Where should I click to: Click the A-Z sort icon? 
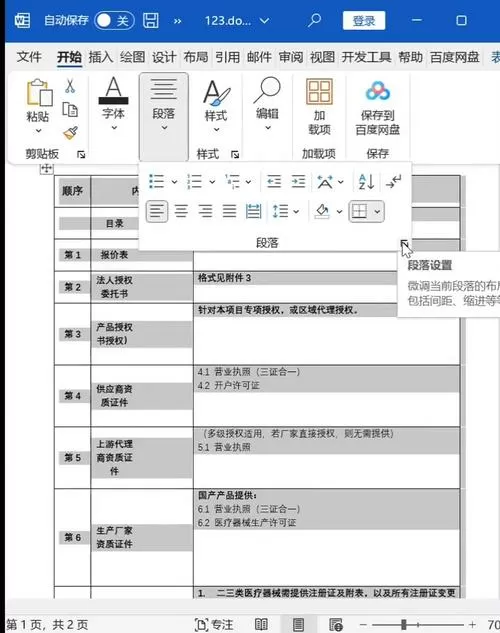coord(366,182)
